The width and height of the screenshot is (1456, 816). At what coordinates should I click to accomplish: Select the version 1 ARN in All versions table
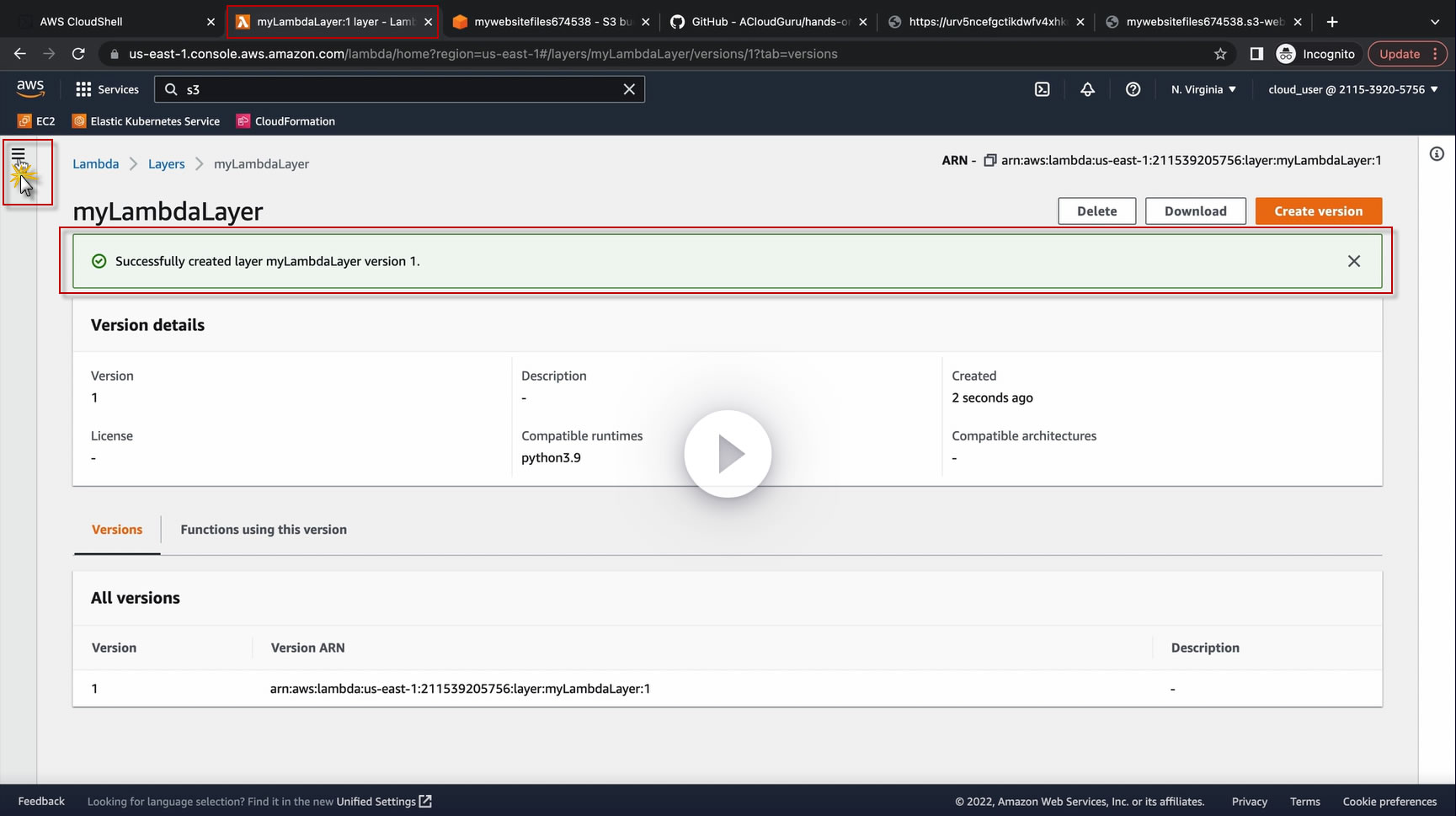pyautogui.click(x=460, y=689)
